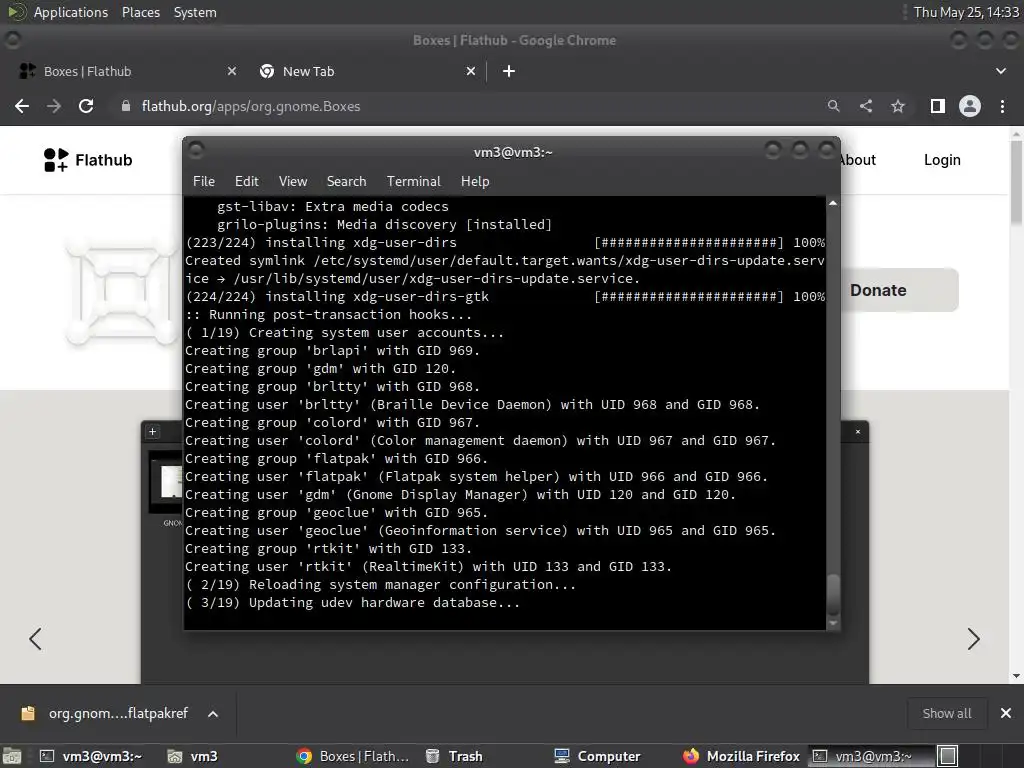1024x768 pixels.
Task: Open the terminal Edit menu
Action: [246, 181]
